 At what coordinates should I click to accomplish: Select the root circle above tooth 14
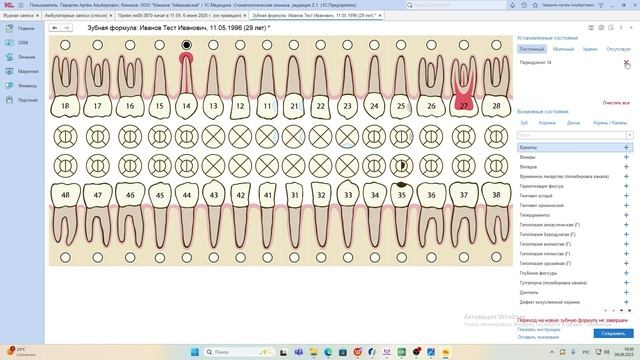pyautogui.click(x=186, y=45)
